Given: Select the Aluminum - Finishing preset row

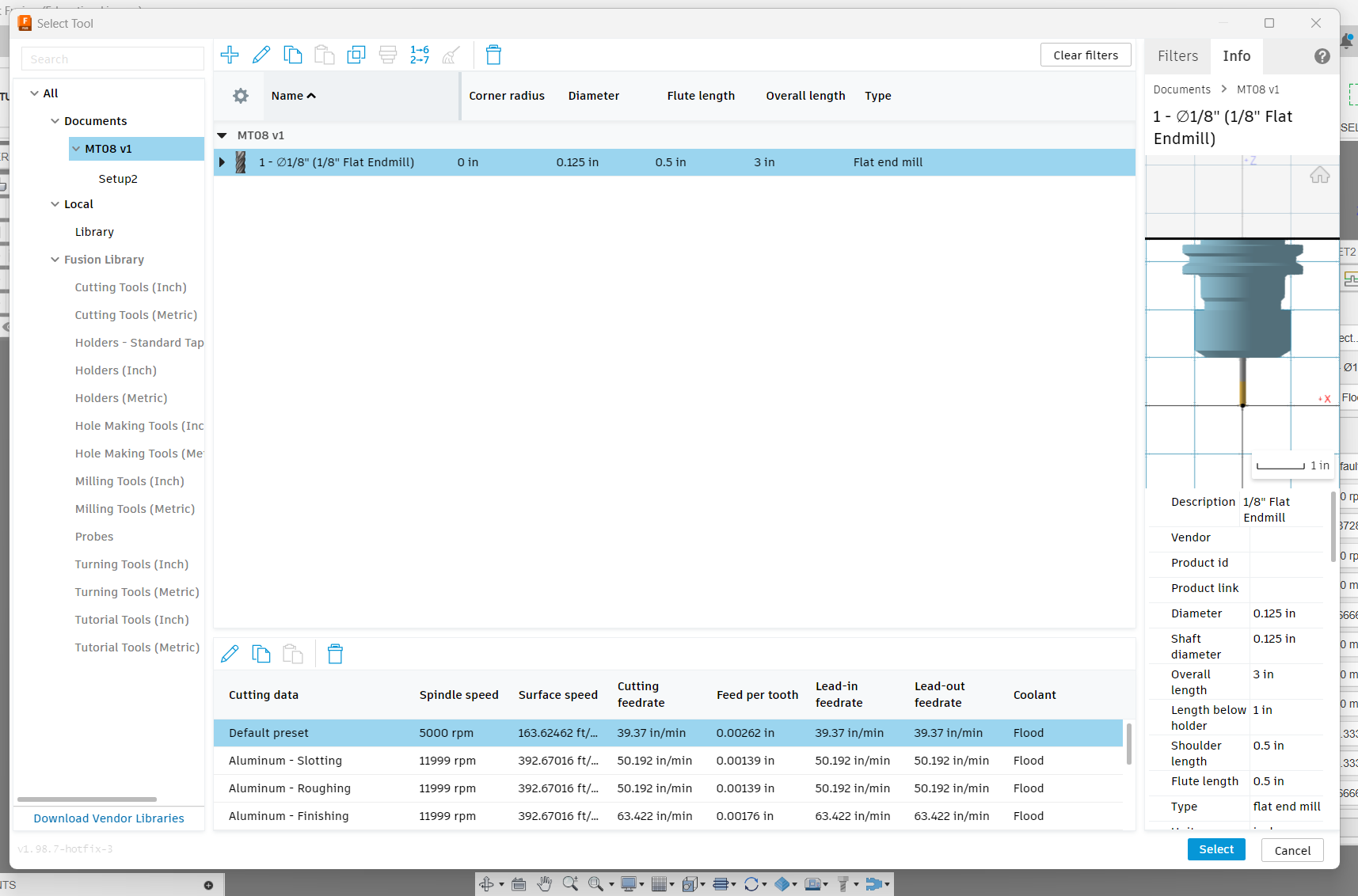Looking at the screenshot, I should pyautogui.click(x=668, y=816).
